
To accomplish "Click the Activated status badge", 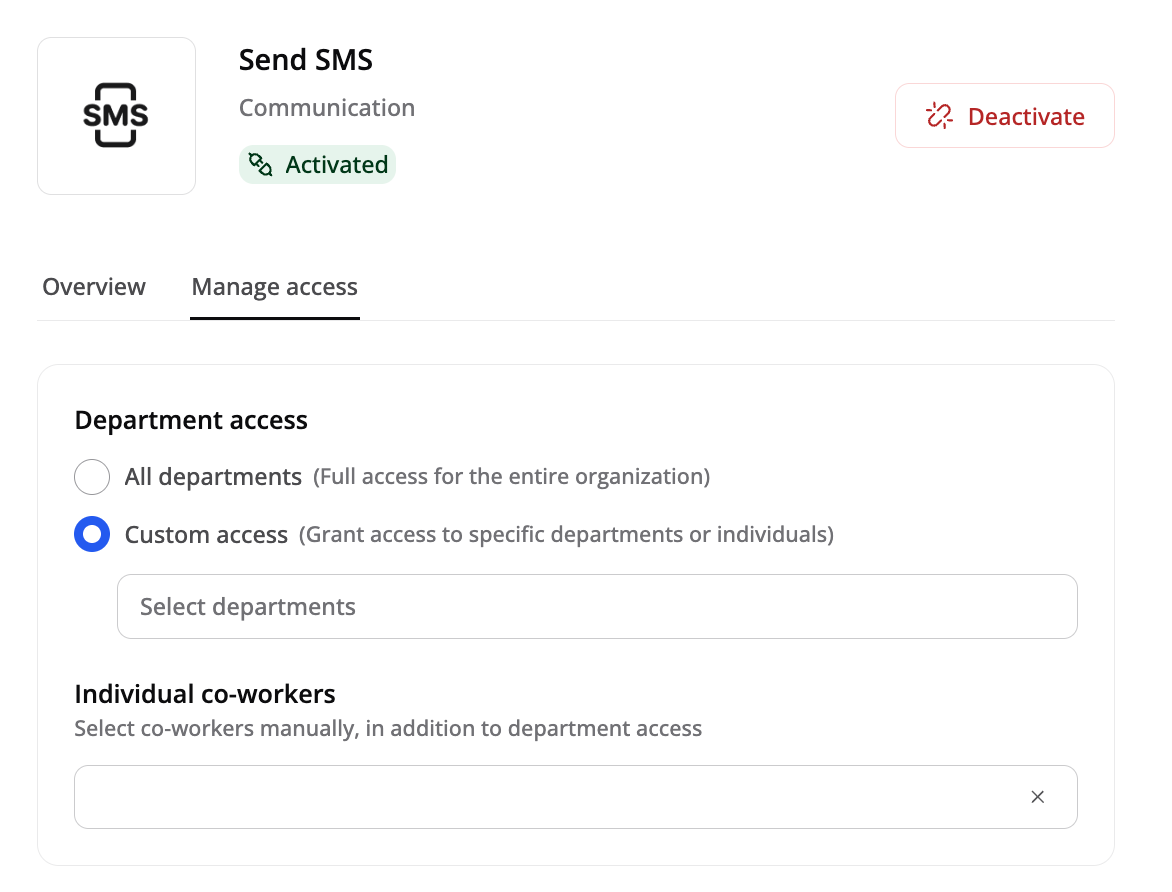I will click(318, 164).
